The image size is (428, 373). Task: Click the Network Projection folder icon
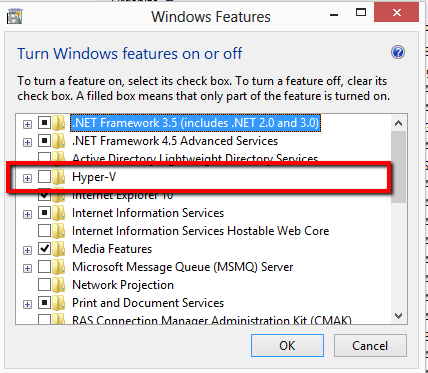pos(59,285)
